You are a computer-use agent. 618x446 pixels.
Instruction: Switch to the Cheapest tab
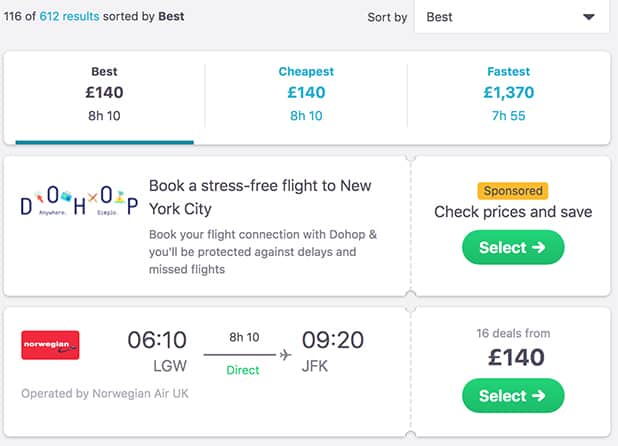click(306, 94)
